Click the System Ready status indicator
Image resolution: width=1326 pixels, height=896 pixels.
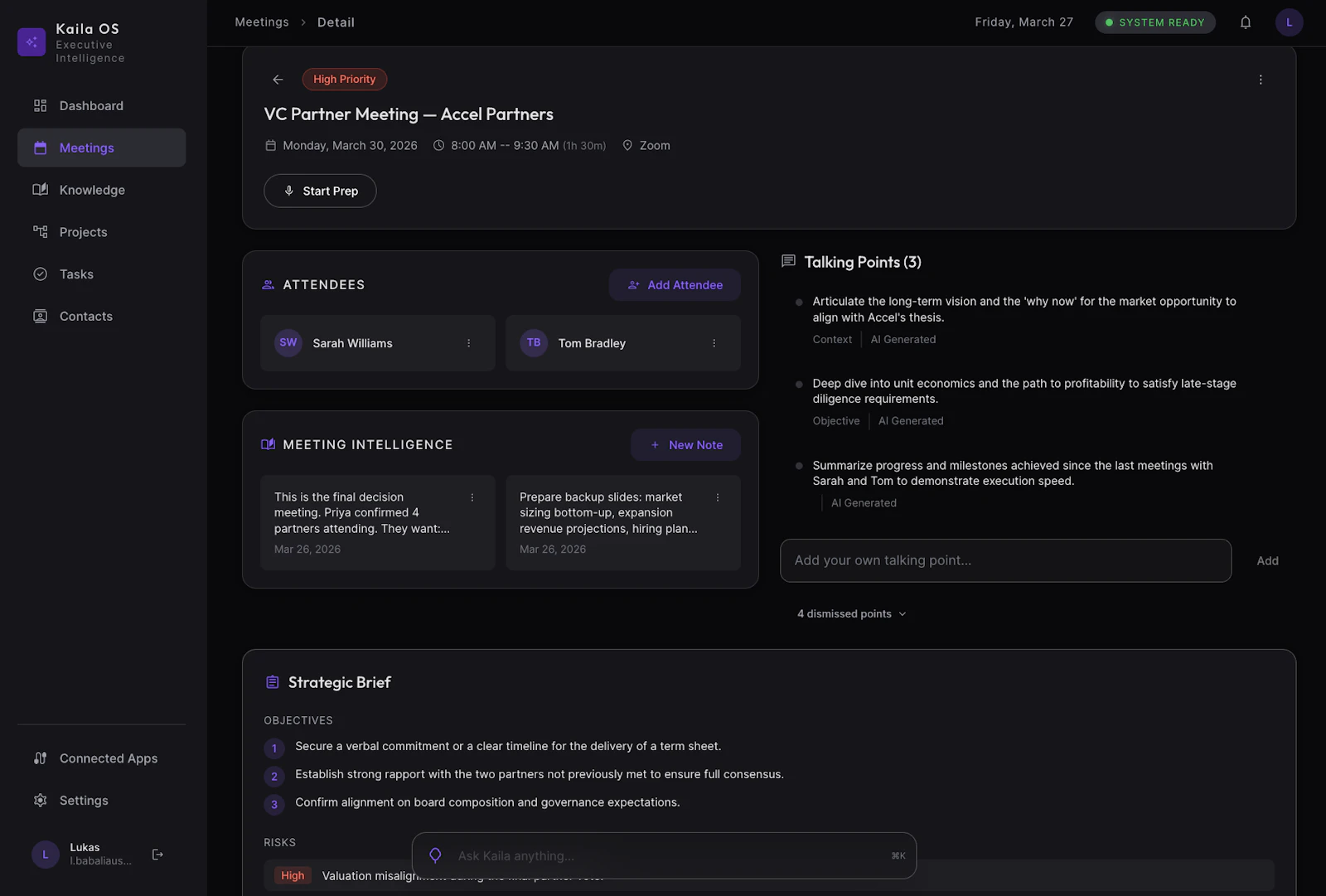point(1155,22)
